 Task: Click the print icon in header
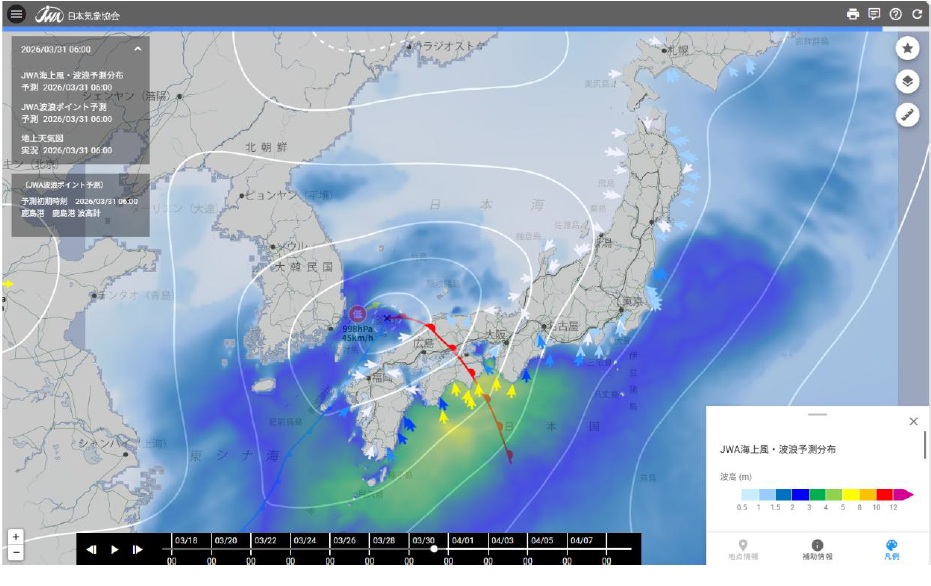coord(852,14)
